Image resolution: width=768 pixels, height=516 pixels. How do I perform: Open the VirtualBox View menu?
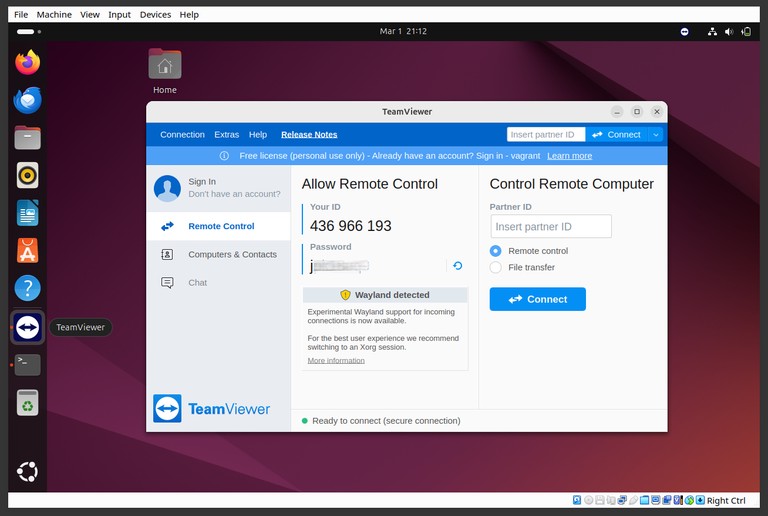click(x=90, y=15)
